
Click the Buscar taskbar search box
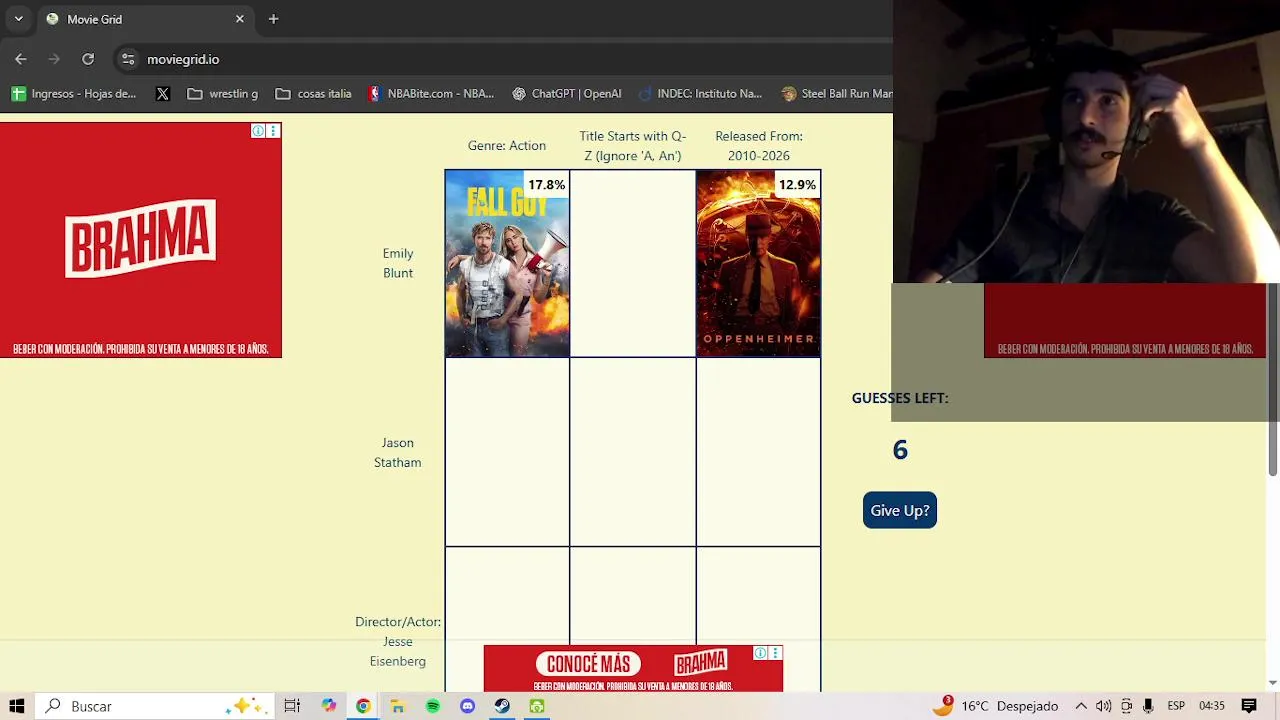click(153, 706)
